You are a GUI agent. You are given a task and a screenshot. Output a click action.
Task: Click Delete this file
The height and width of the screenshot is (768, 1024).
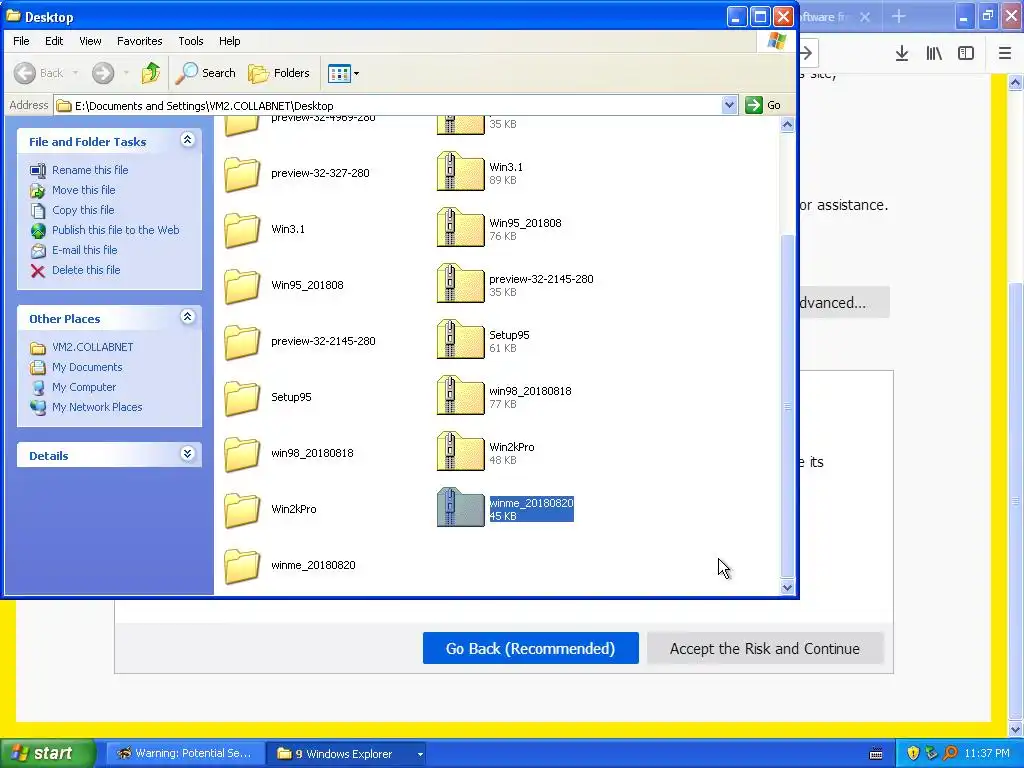pyautogui.click(x=86, y=270)
